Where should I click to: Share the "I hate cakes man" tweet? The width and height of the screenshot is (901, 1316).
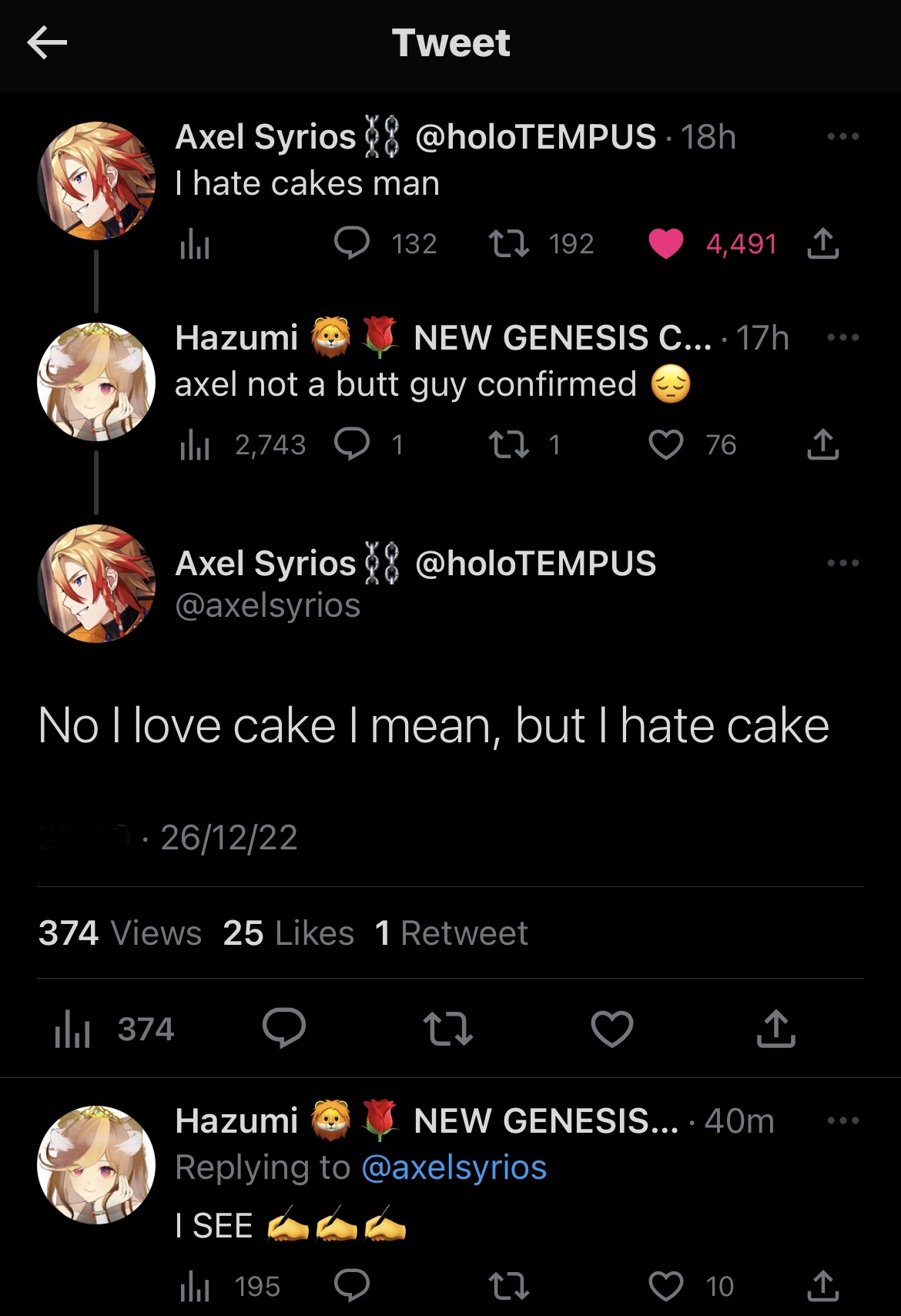pos(822,244)
